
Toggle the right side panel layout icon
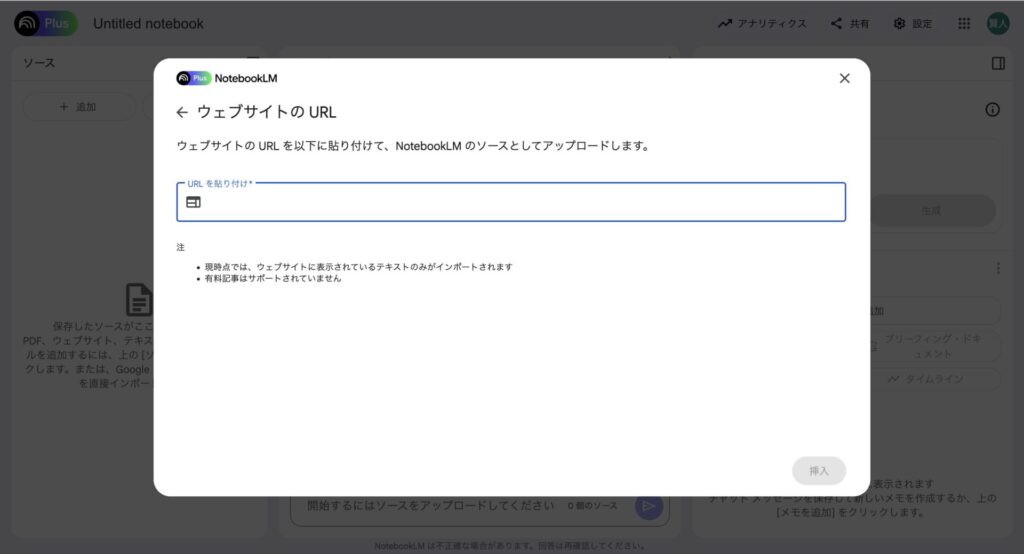(x=998, y=63)
